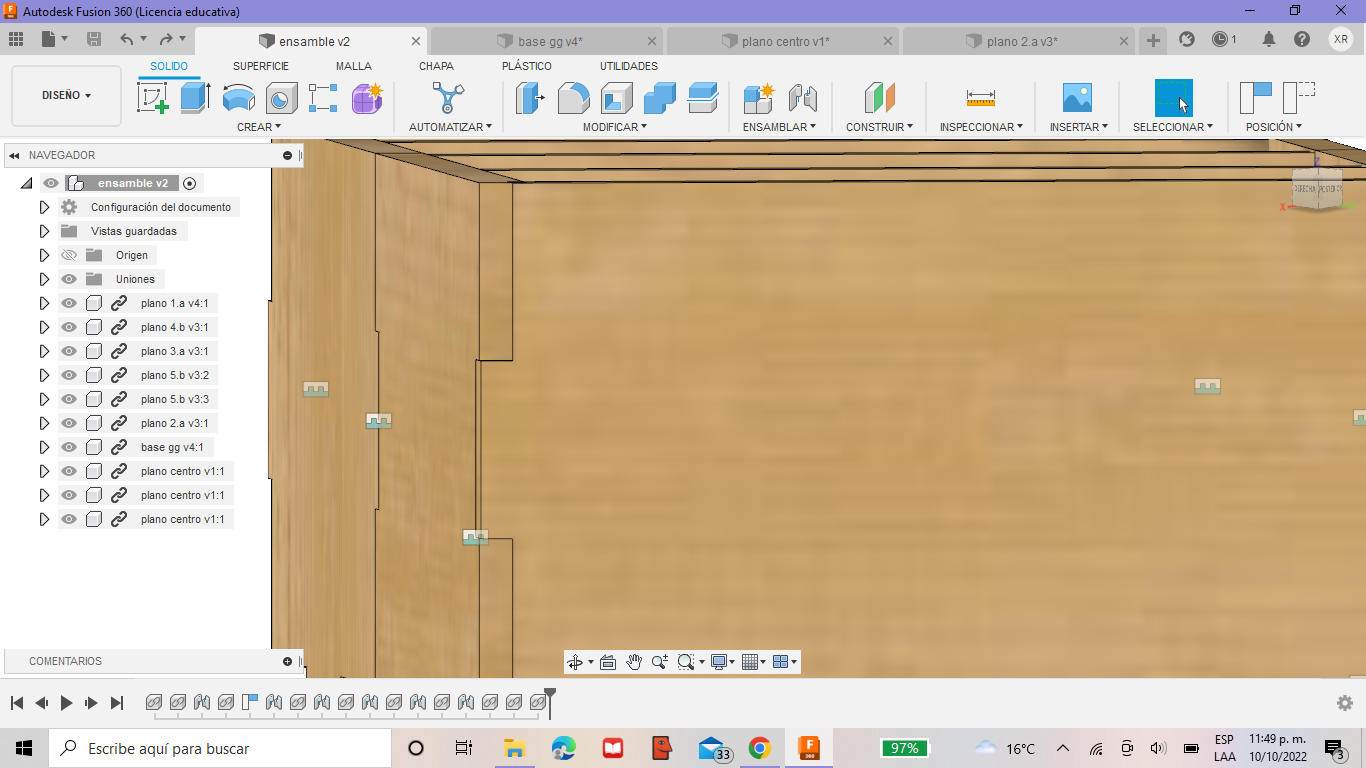Screen dimensions: 1366x768
Task: Open the XR user profile
Action: tap(1341, 39)
